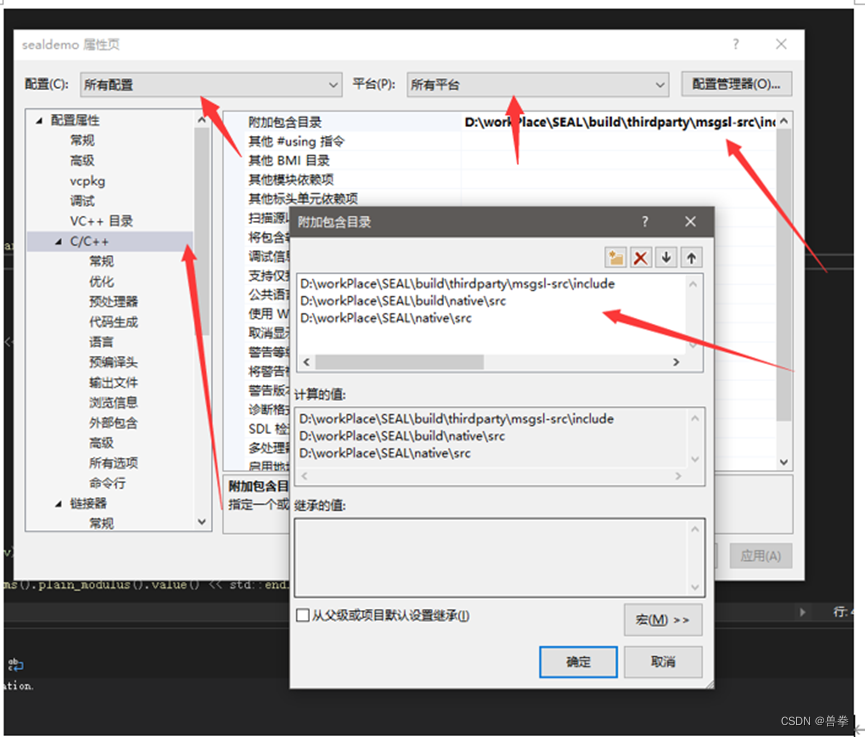Select 预处理器 tree item
865x737 pixels.
114,302
